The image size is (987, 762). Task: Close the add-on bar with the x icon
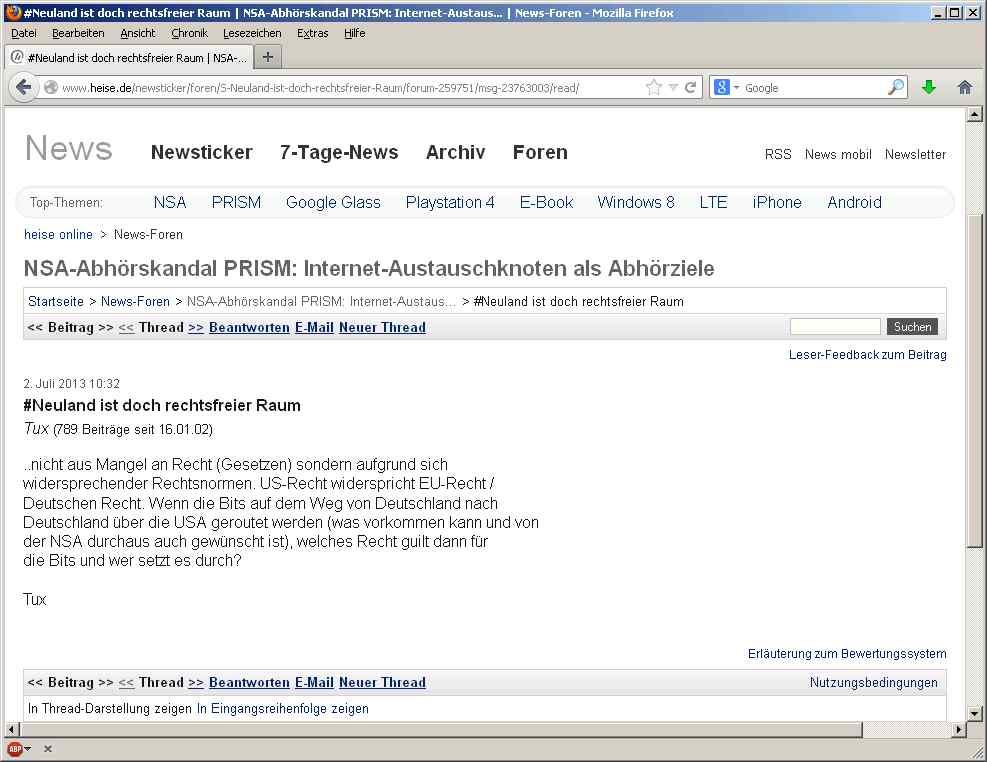click(x=47, y=748)
